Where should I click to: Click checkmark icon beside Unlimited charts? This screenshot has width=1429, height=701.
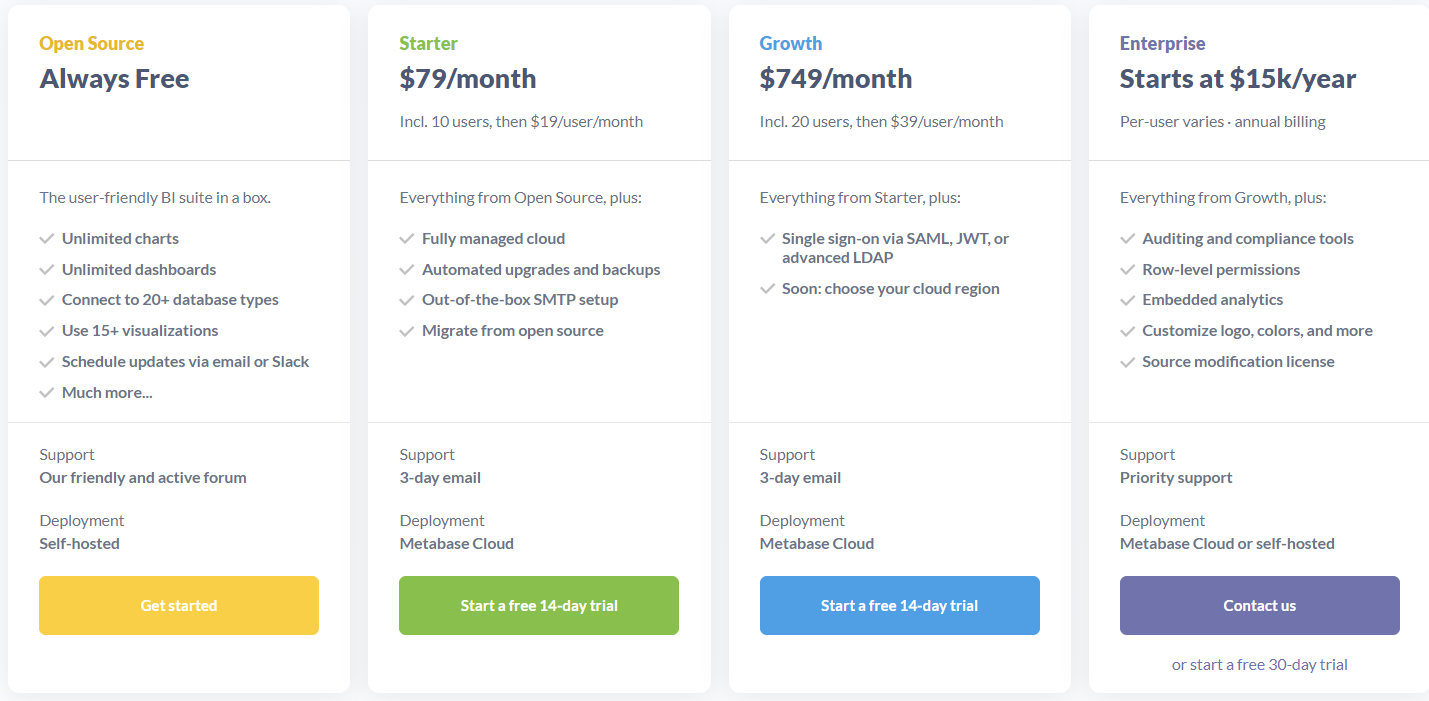coord(46,239)
